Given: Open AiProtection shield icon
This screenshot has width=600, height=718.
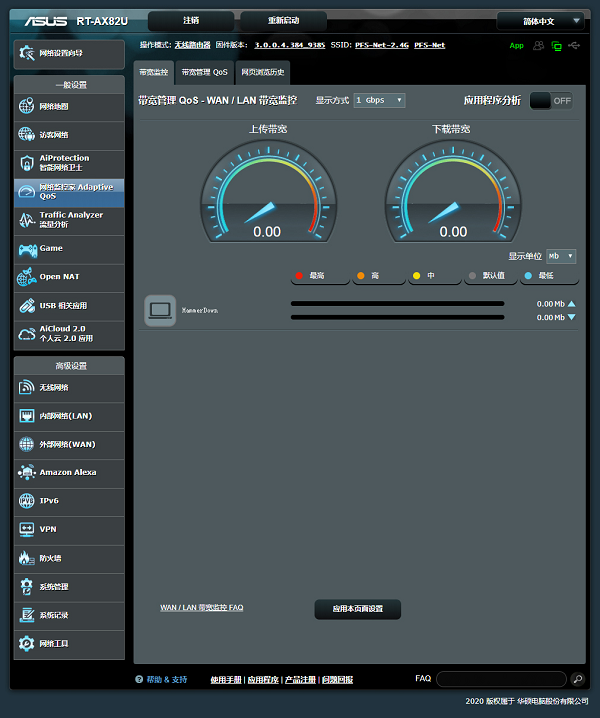Looking at the screenshot, I should pos(27,163).
